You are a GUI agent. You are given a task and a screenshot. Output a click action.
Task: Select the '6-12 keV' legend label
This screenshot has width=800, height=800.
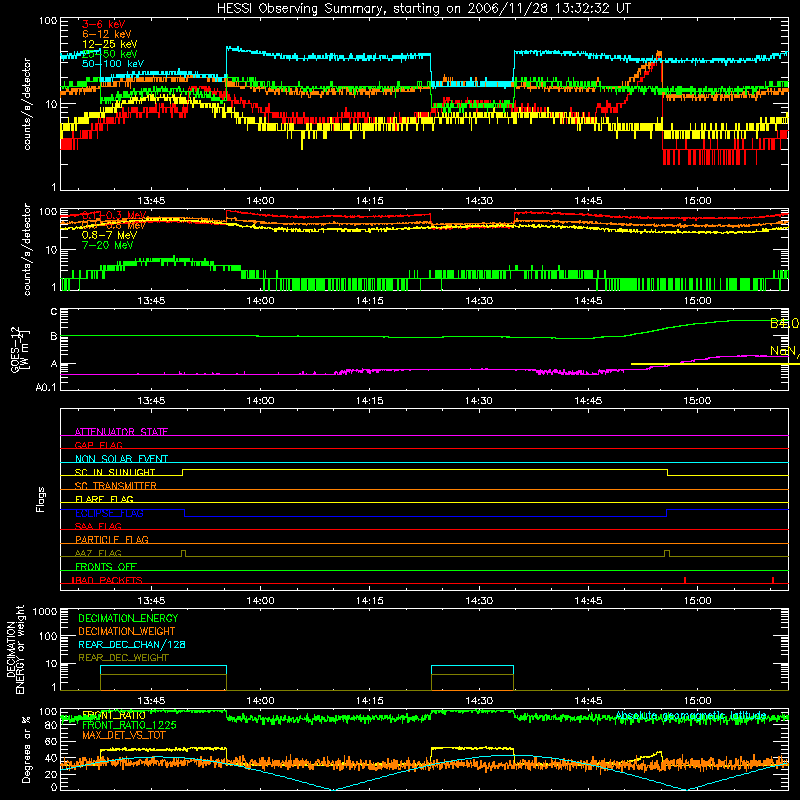click(x=107, y=34)
